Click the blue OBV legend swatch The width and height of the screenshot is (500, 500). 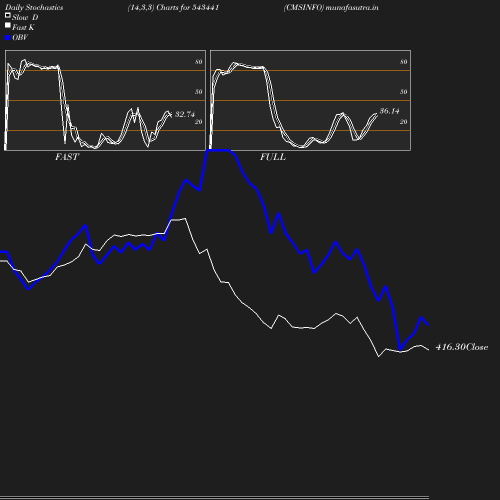8,38
